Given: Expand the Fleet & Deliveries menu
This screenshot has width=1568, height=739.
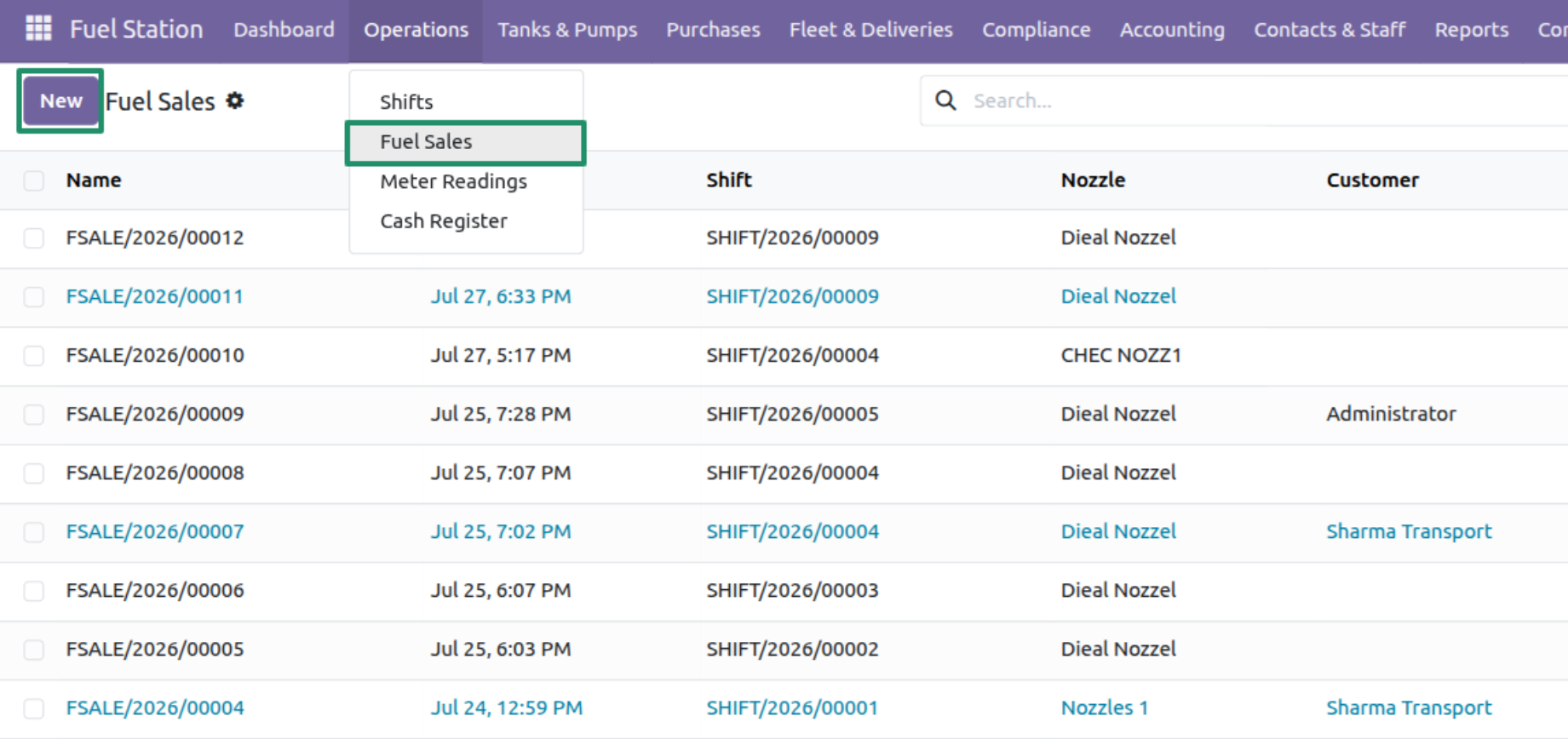Looking at the screenshot, I should click(870, 30).
